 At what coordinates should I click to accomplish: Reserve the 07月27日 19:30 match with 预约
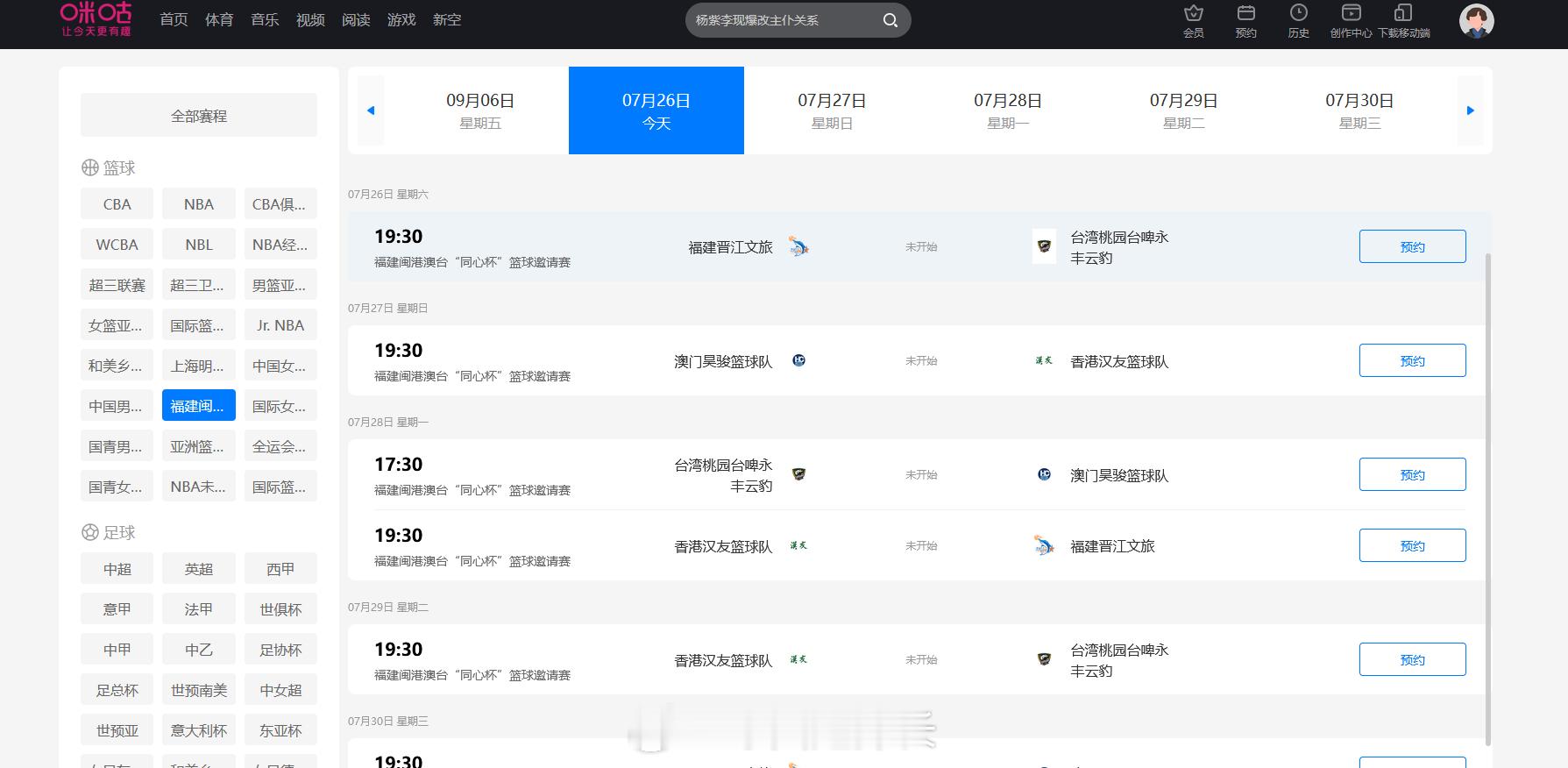pyautogui.click(x=1412, y=360)
